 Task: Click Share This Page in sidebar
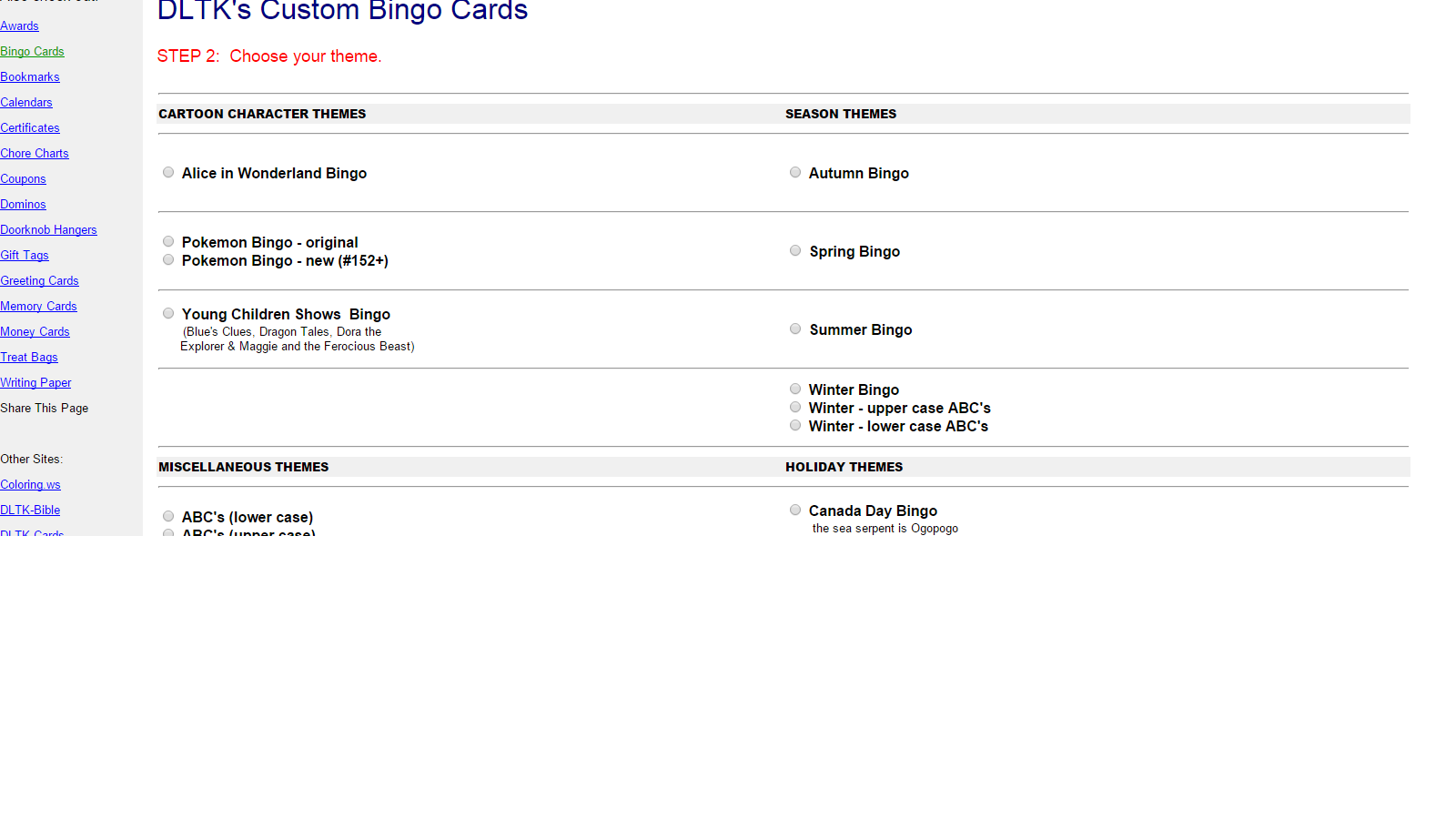point(45,409)
